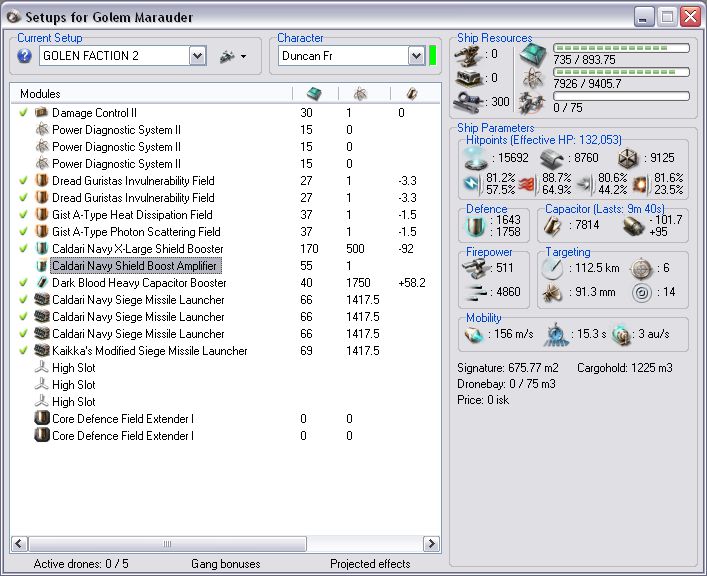Click the capacitor usage column header icon
Viewport: 707px width, 576px height.
pyautogui.click(x=411, y=93)
